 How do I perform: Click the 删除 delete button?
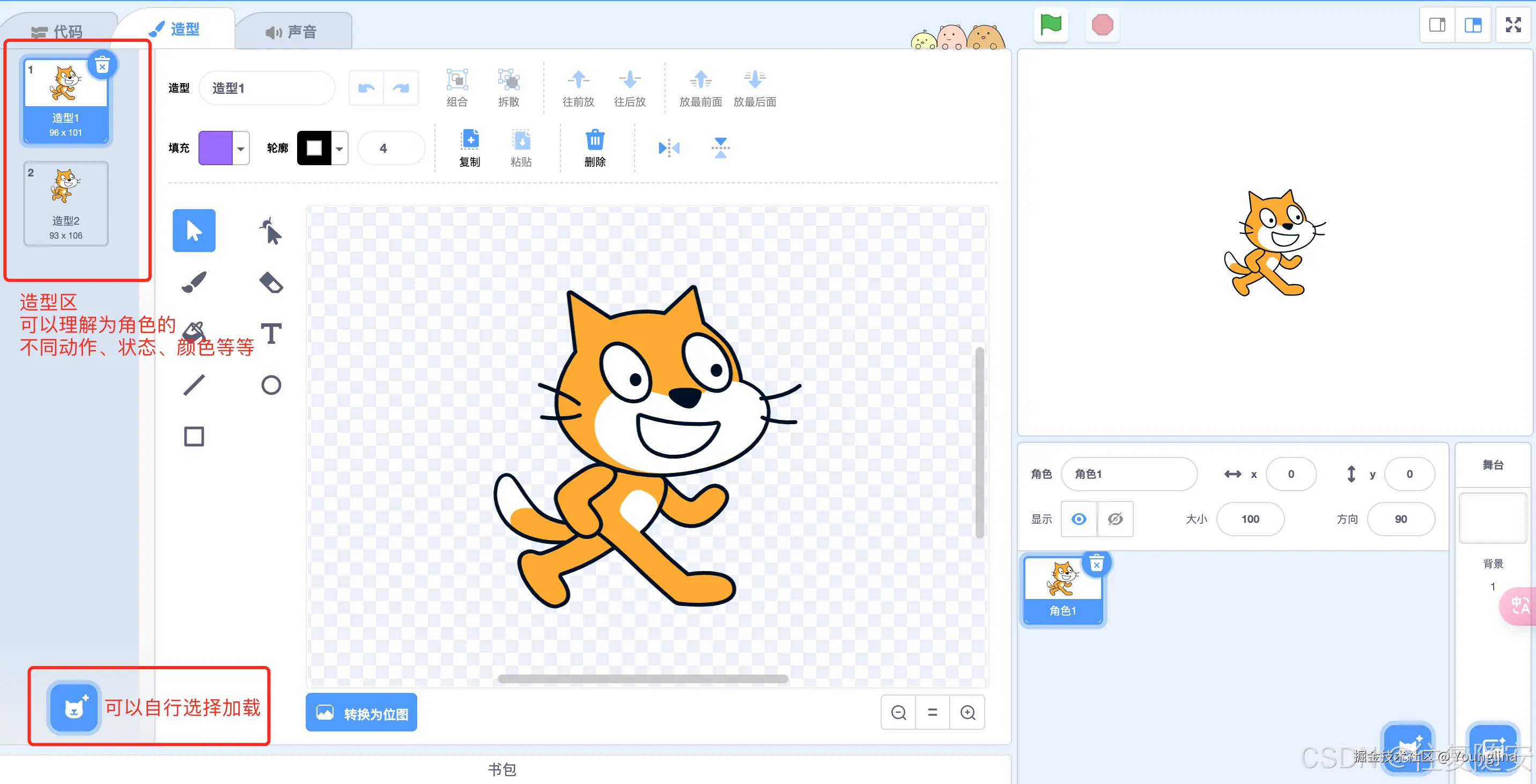click(594, 149)
